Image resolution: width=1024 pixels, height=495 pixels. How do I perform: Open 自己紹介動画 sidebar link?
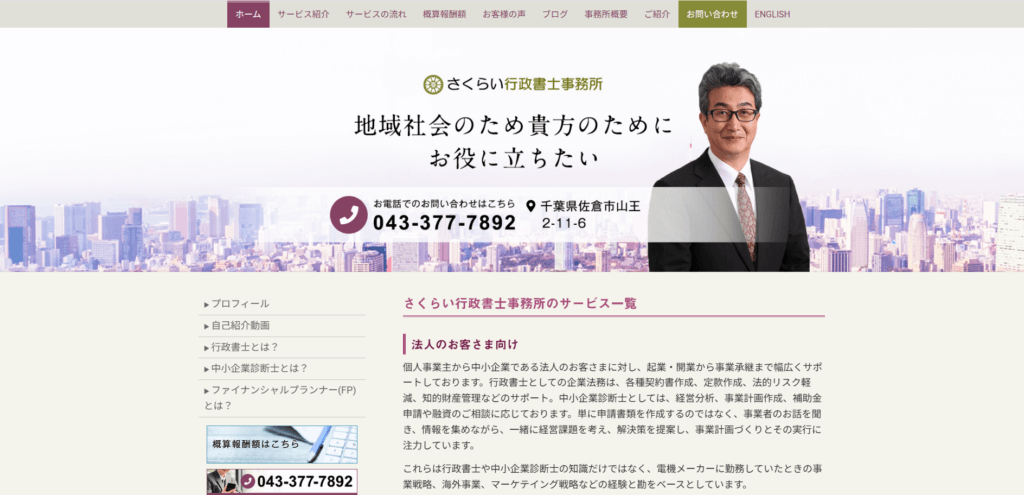tap(240, 326)
